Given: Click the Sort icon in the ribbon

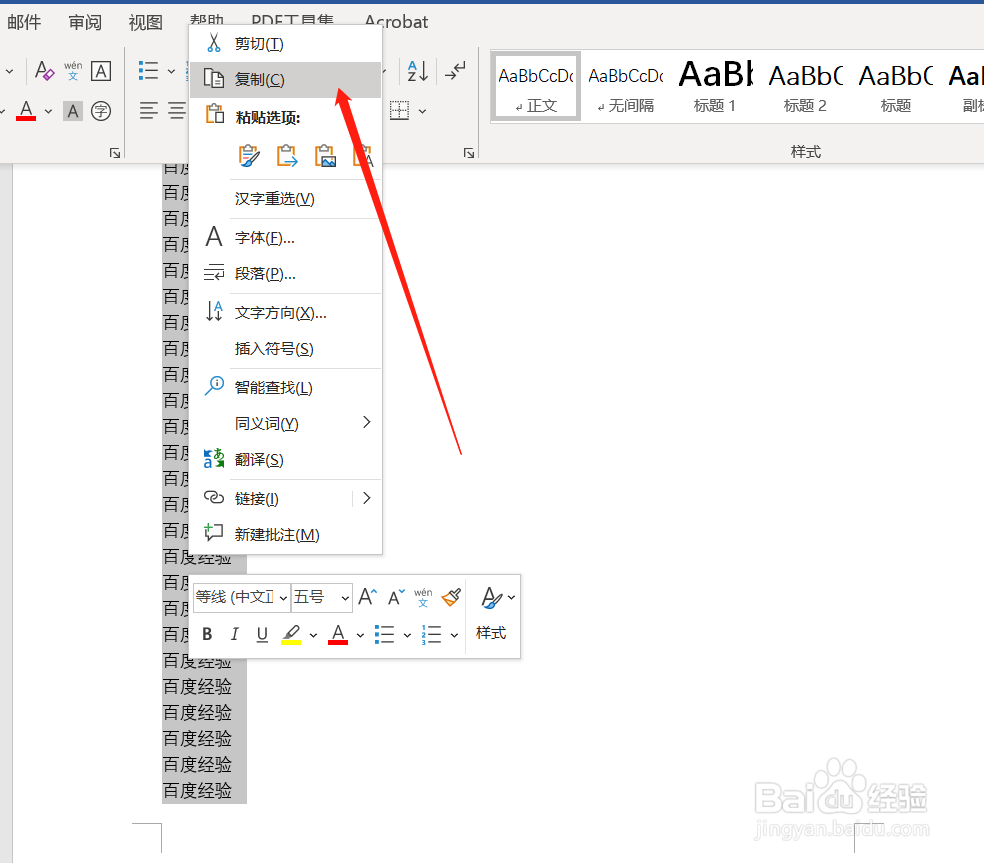Looking at the screenshot, I should coord(417,72).
